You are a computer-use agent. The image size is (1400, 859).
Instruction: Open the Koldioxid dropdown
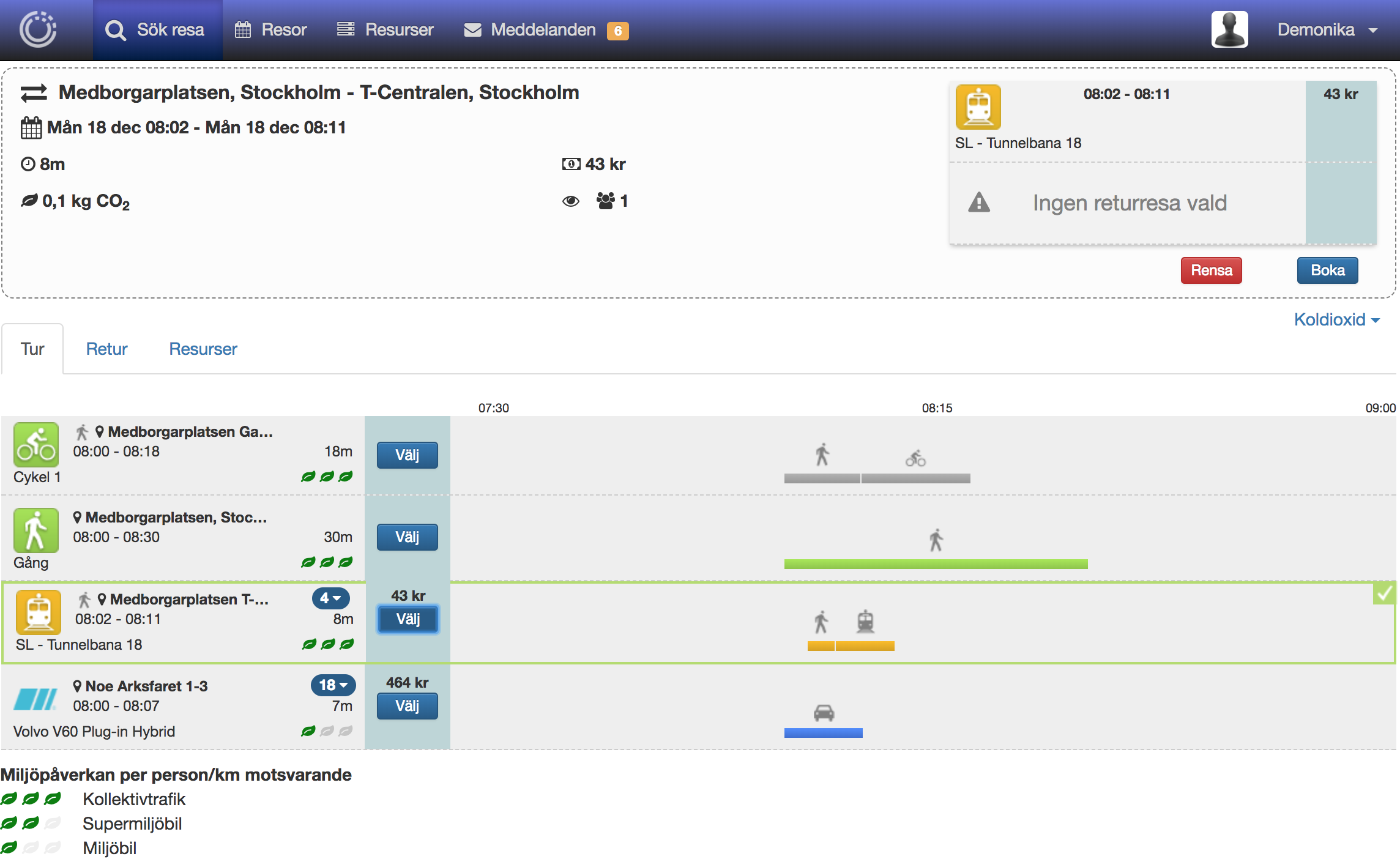pyautogui.click(x=1336, y=319)
